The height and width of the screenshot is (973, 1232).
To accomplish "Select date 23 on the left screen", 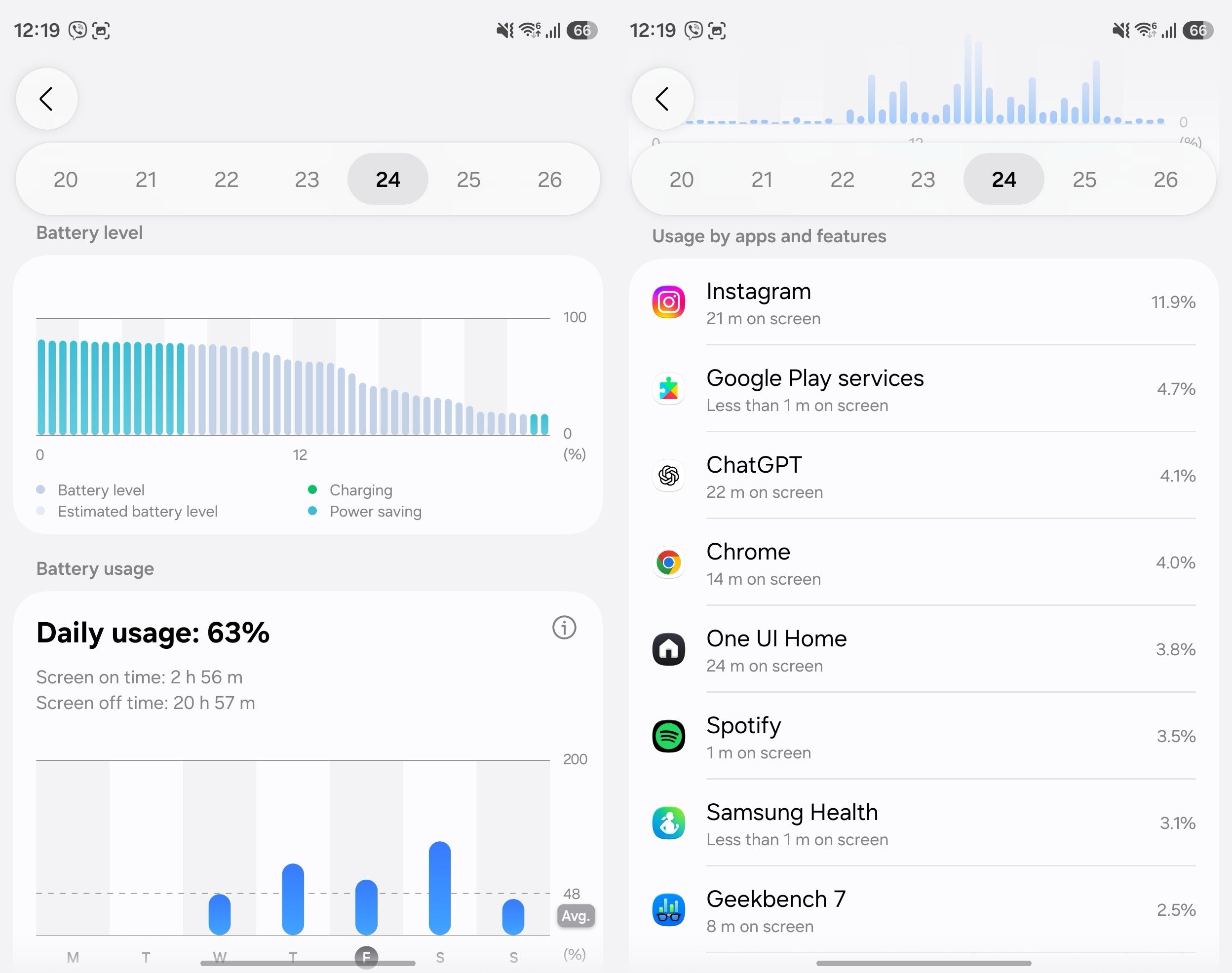I will coord(307,180).
